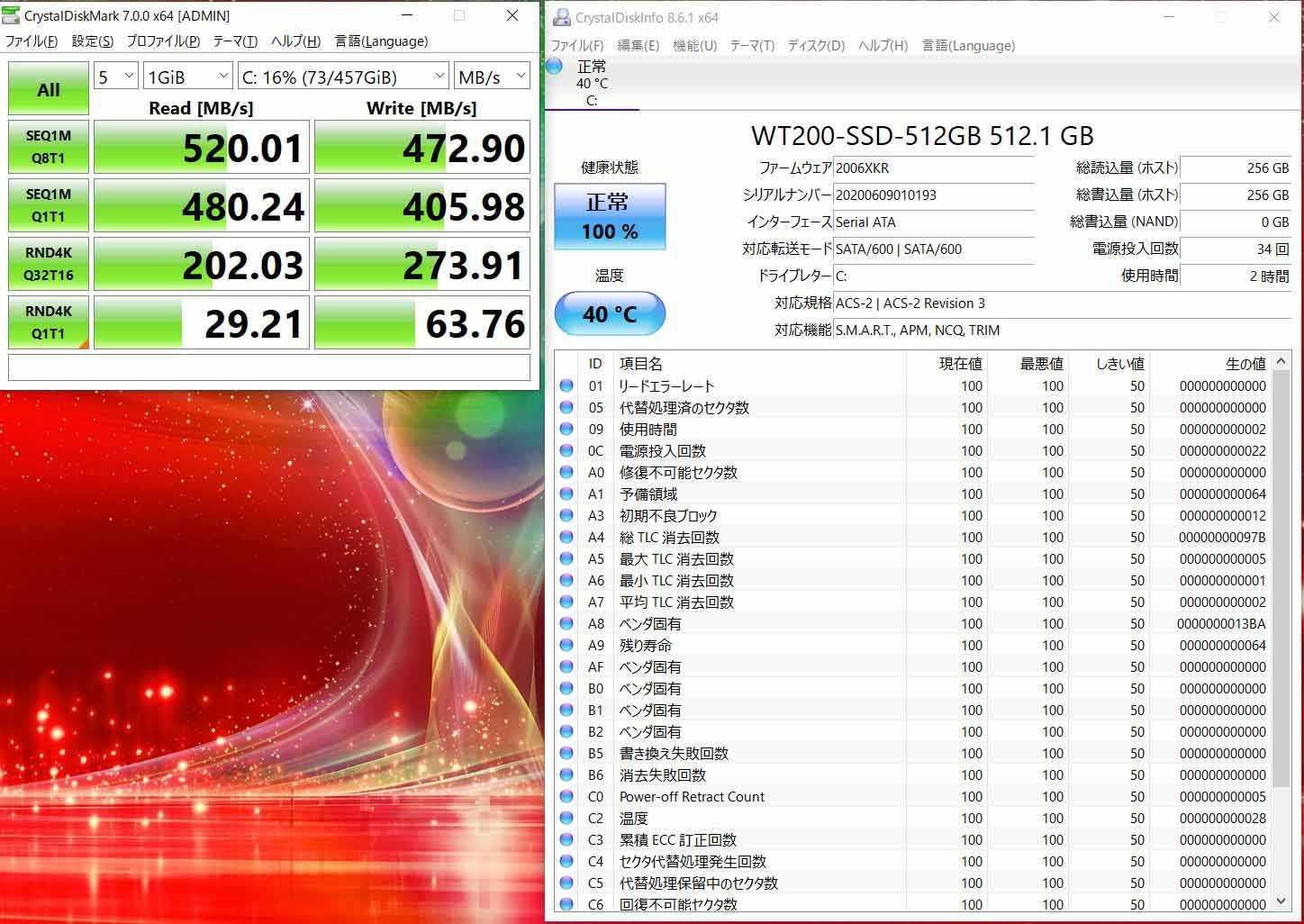Image resolution: width=1304 pixels, height=924 pixels.
Task: Open the test size dropdown showing 1GiB
Action: point(187,77)
